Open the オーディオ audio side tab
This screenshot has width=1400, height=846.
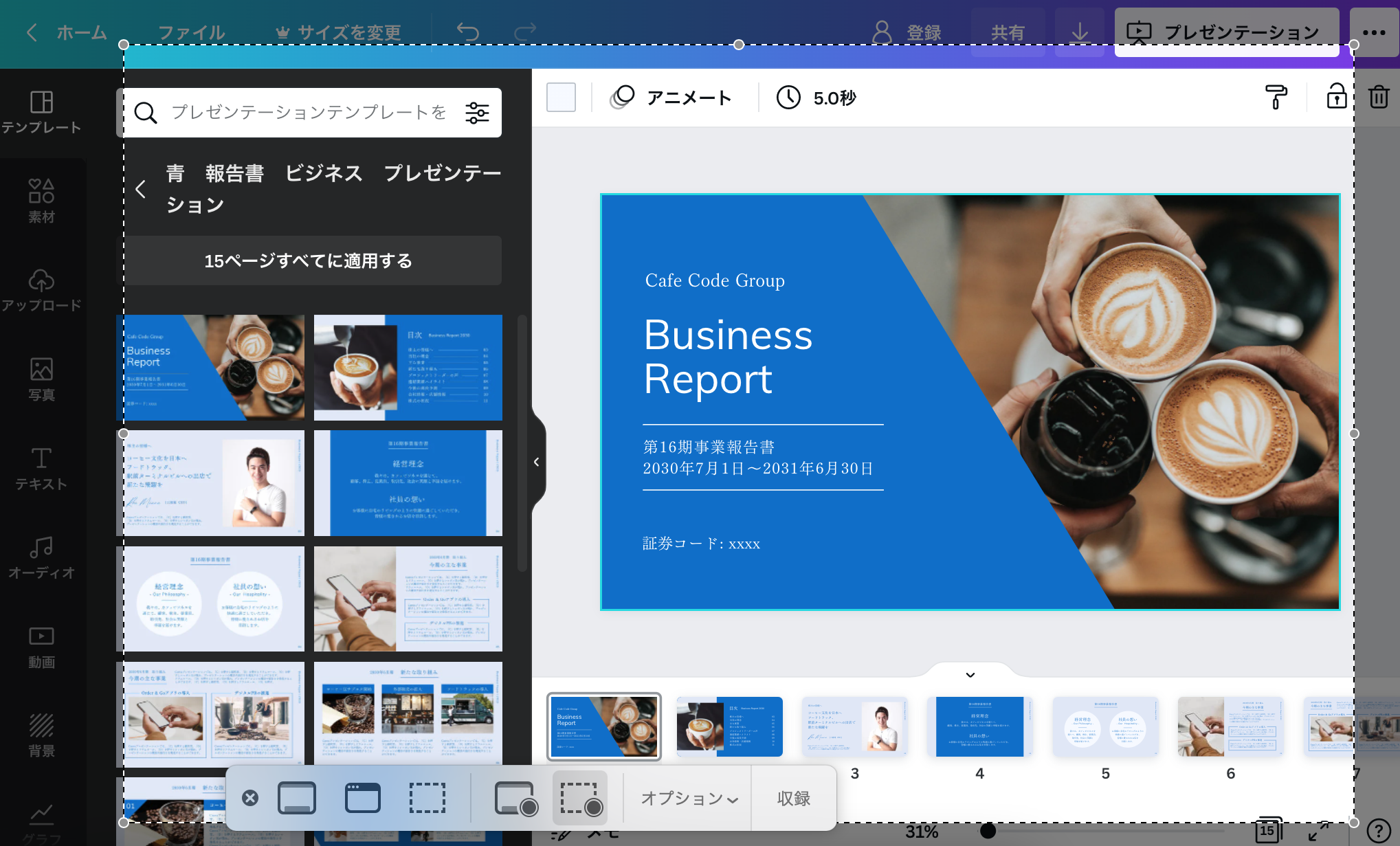[x=41, y=557]
